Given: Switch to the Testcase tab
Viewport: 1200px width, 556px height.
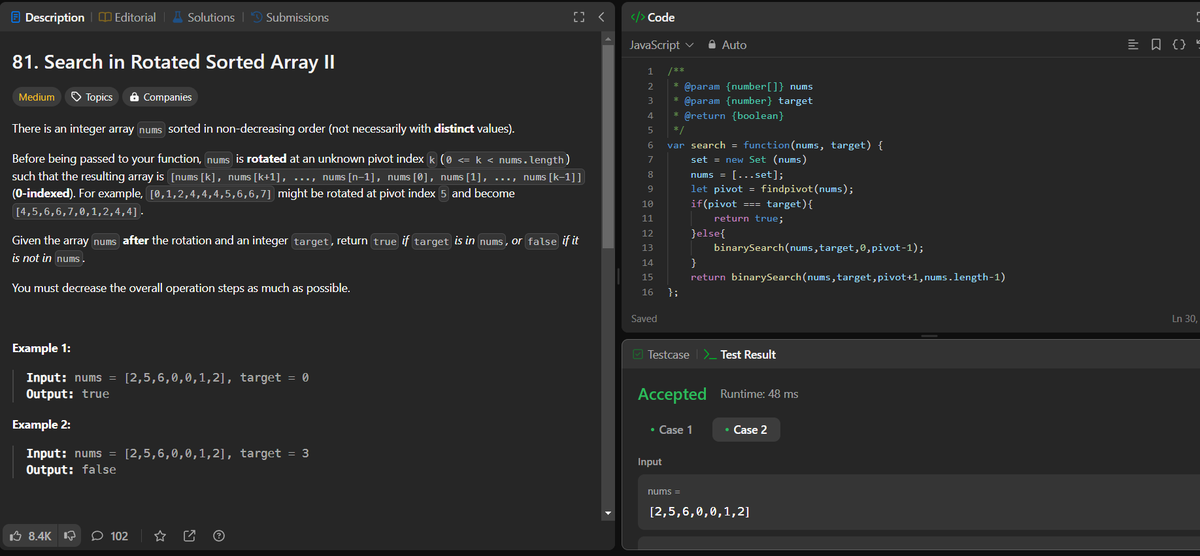Looking at the screenshot, I should [661, 354].
